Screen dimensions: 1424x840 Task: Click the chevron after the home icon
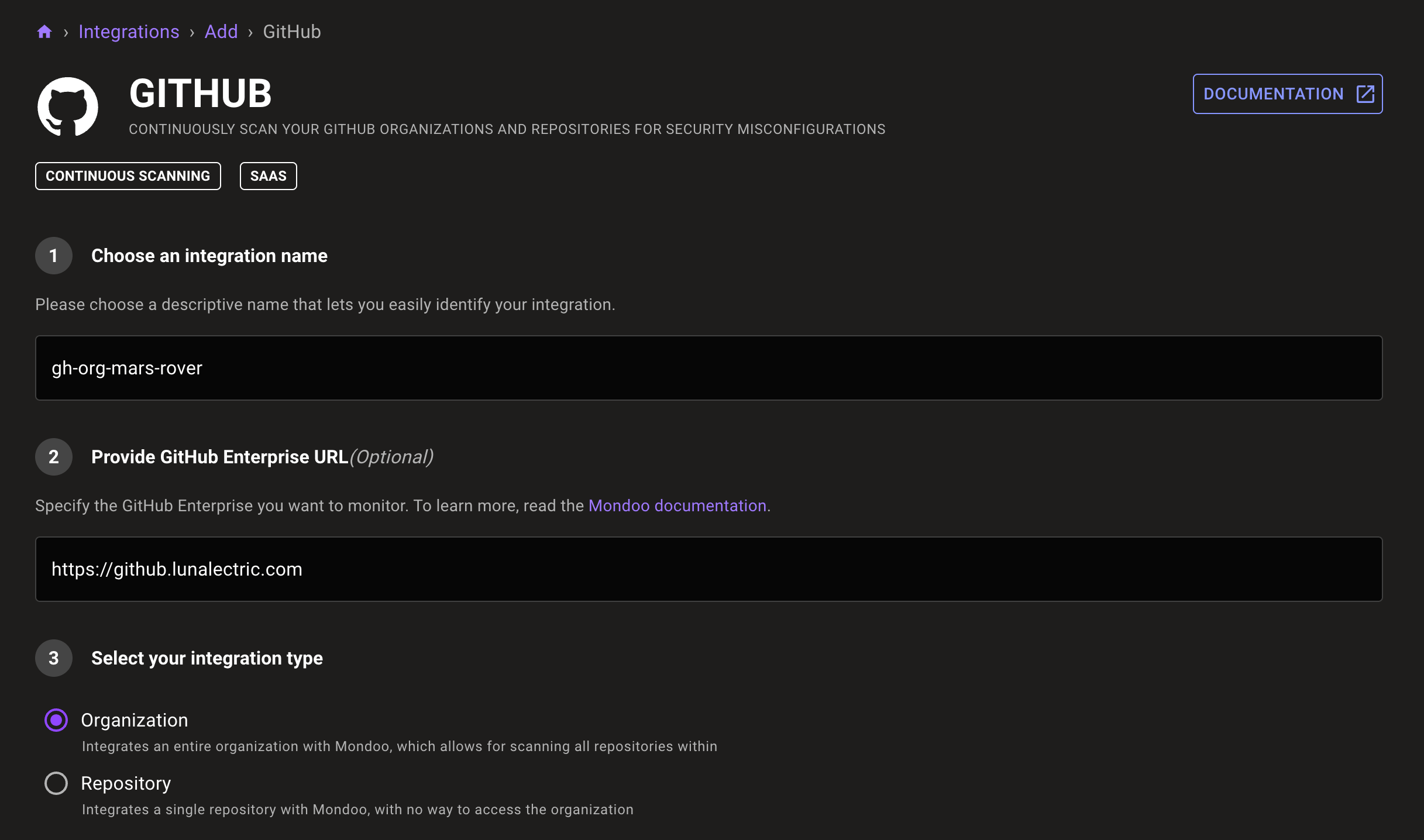(66, 32)
